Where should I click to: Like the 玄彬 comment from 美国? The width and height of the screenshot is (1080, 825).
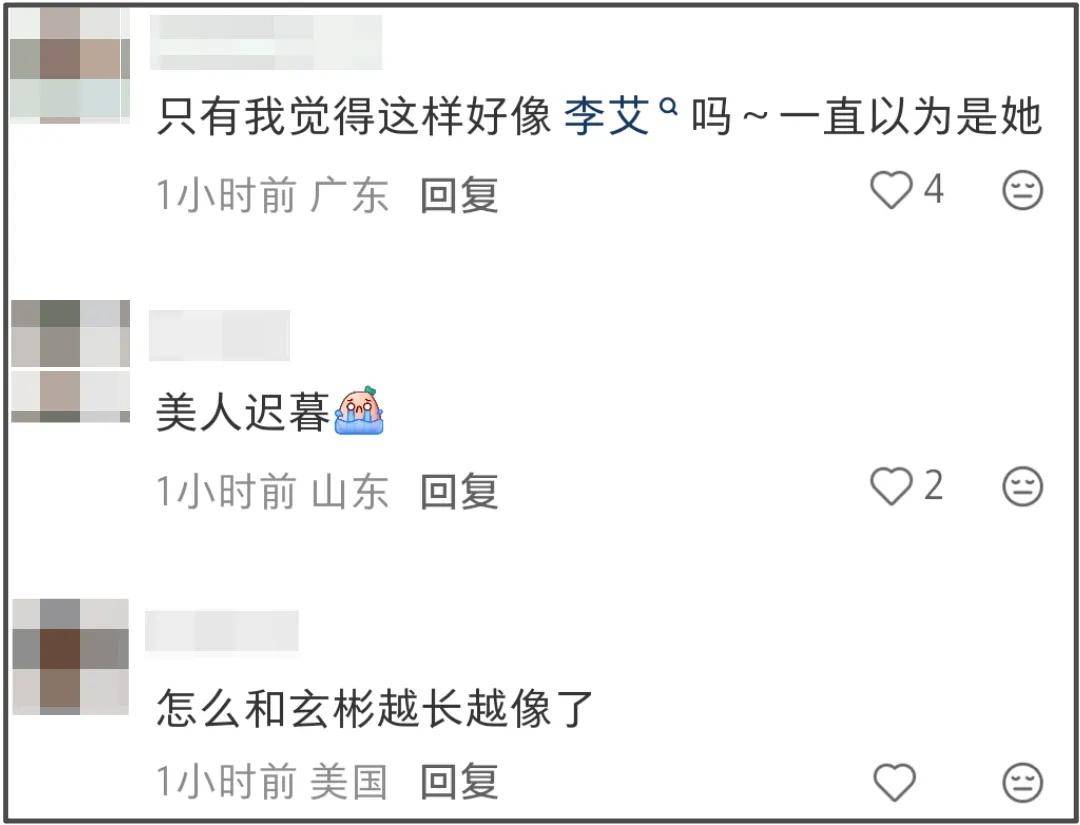tap(894, 782)
